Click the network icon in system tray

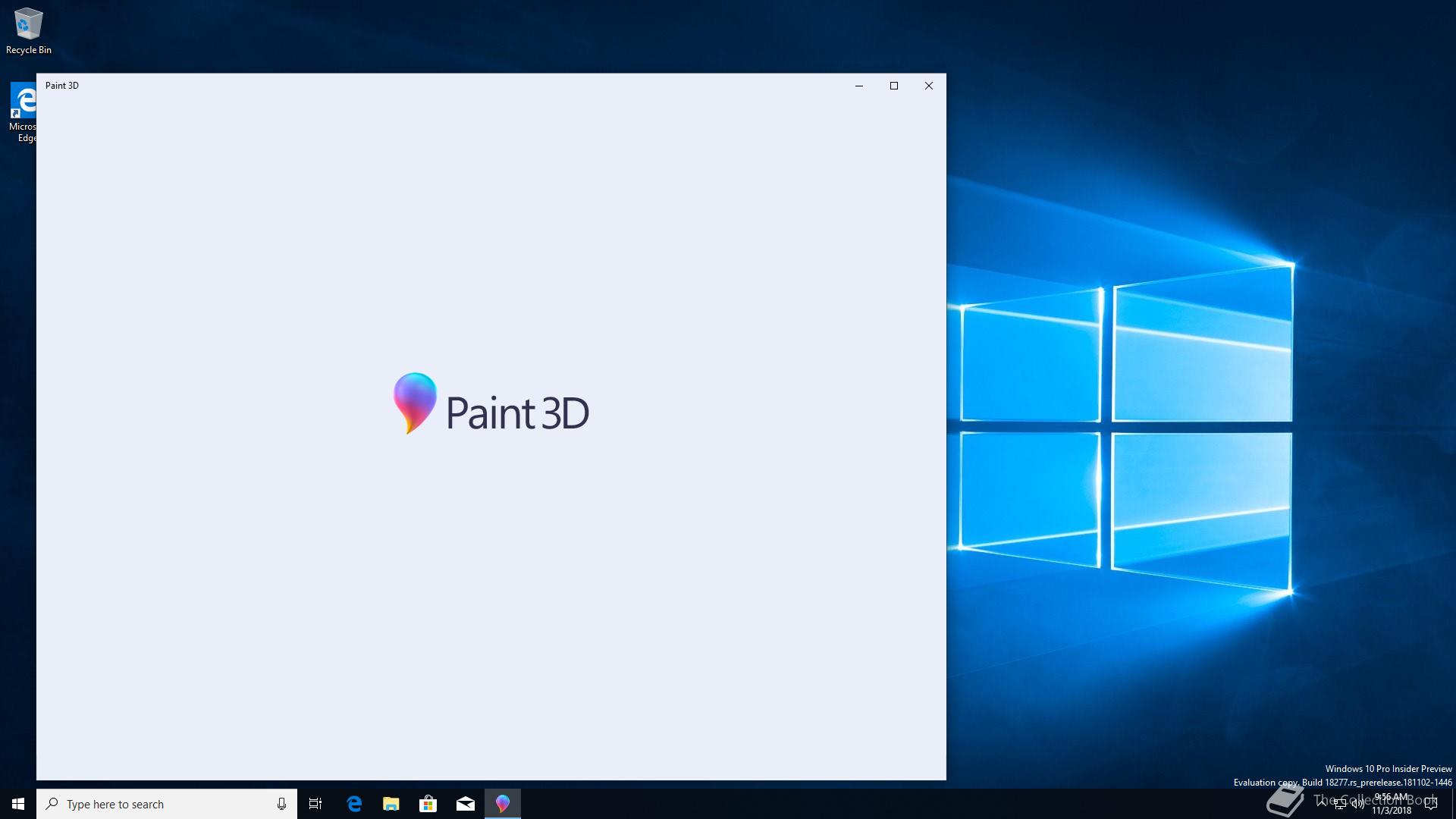tap(1340, 805)
